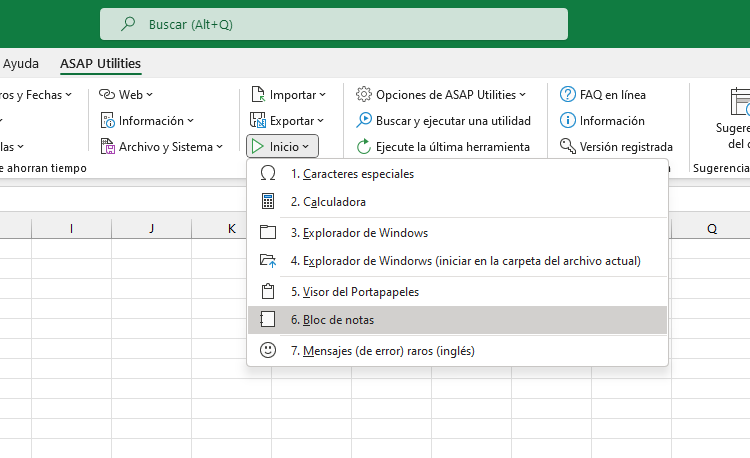Click the clipboard viewer icon
The width and height of the screenshot is (750, 458).
pos(268,292)
